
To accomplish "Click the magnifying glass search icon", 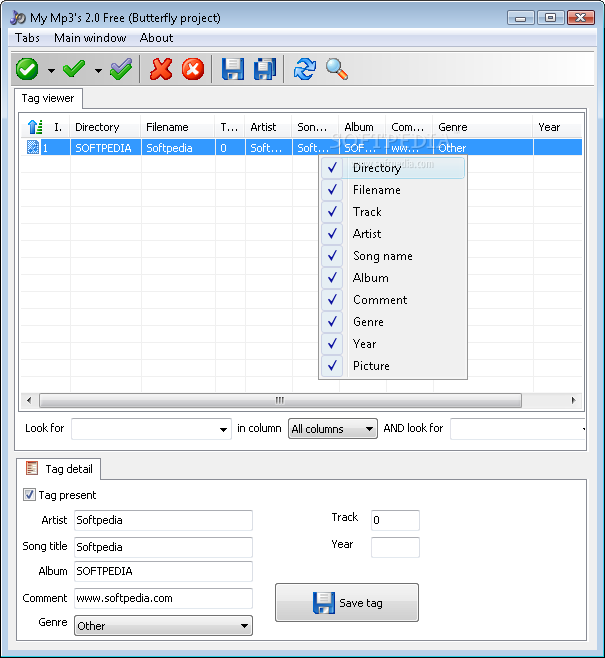I will click(x=336, y=69).
